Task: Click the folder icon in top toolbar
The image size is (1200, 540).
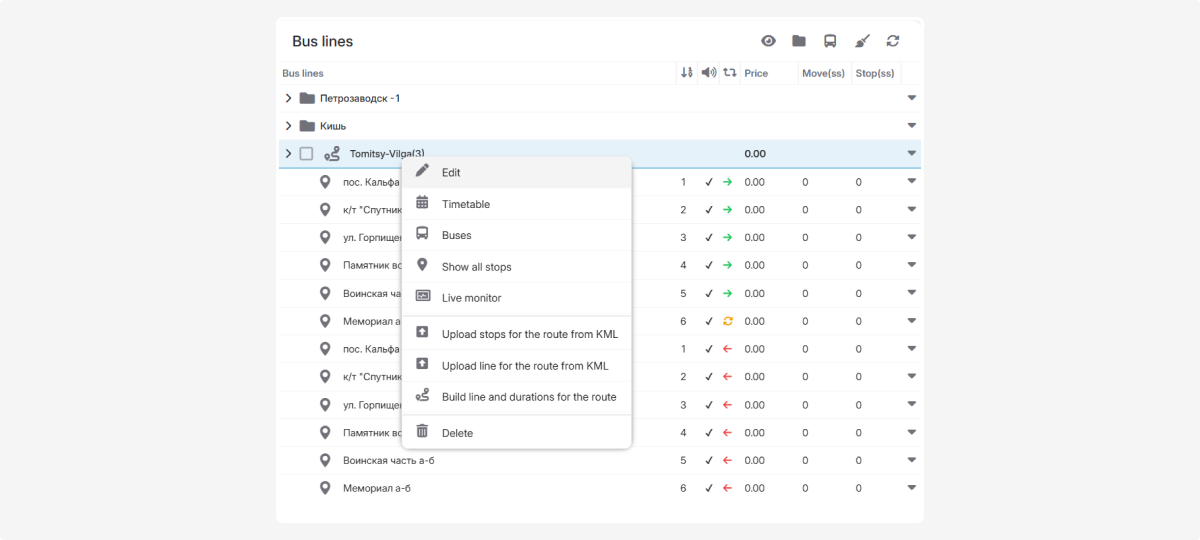Action: 799,41
